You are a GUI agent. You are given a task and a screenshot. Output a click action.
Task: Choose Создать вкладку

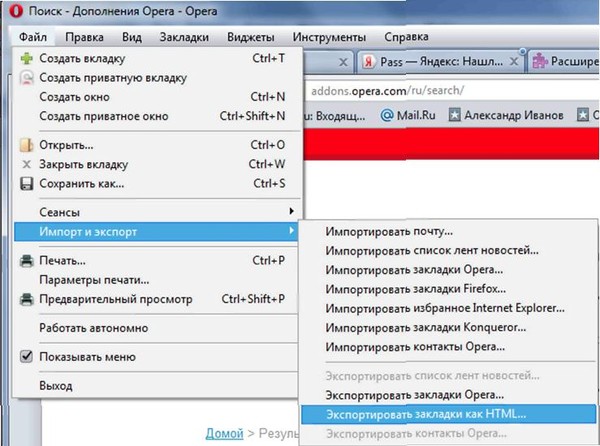tap(157, 59)
